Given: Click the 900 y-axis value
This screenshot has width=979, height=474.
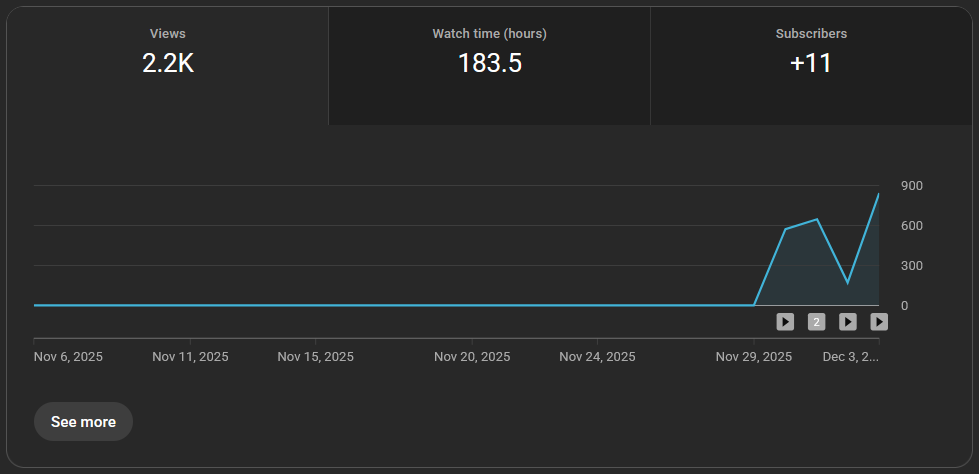Looking at the screenshot, I should point(912,186).
